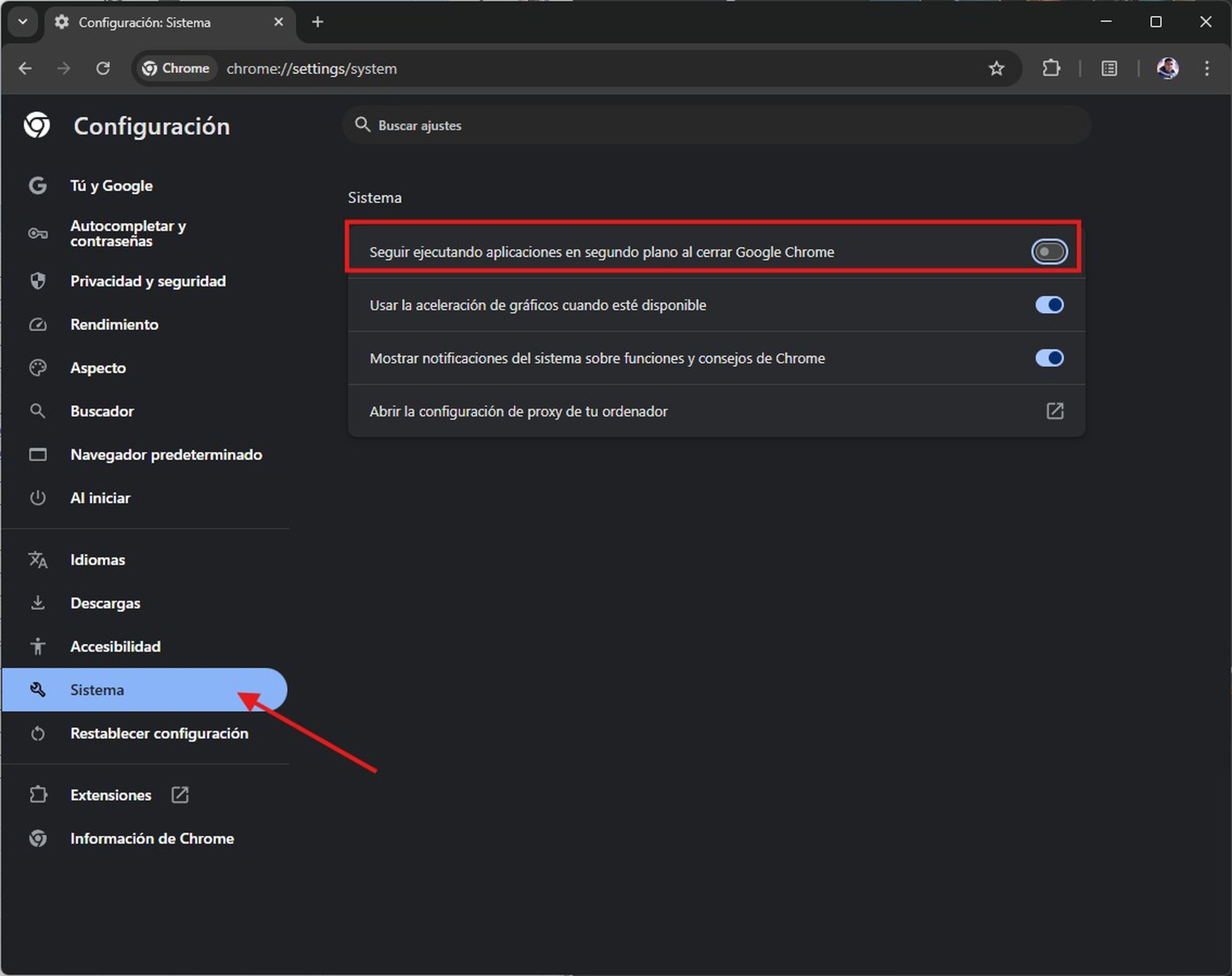Click the forward navigation arrow
Screen dimensions: 1232x976
click(64, 69)
